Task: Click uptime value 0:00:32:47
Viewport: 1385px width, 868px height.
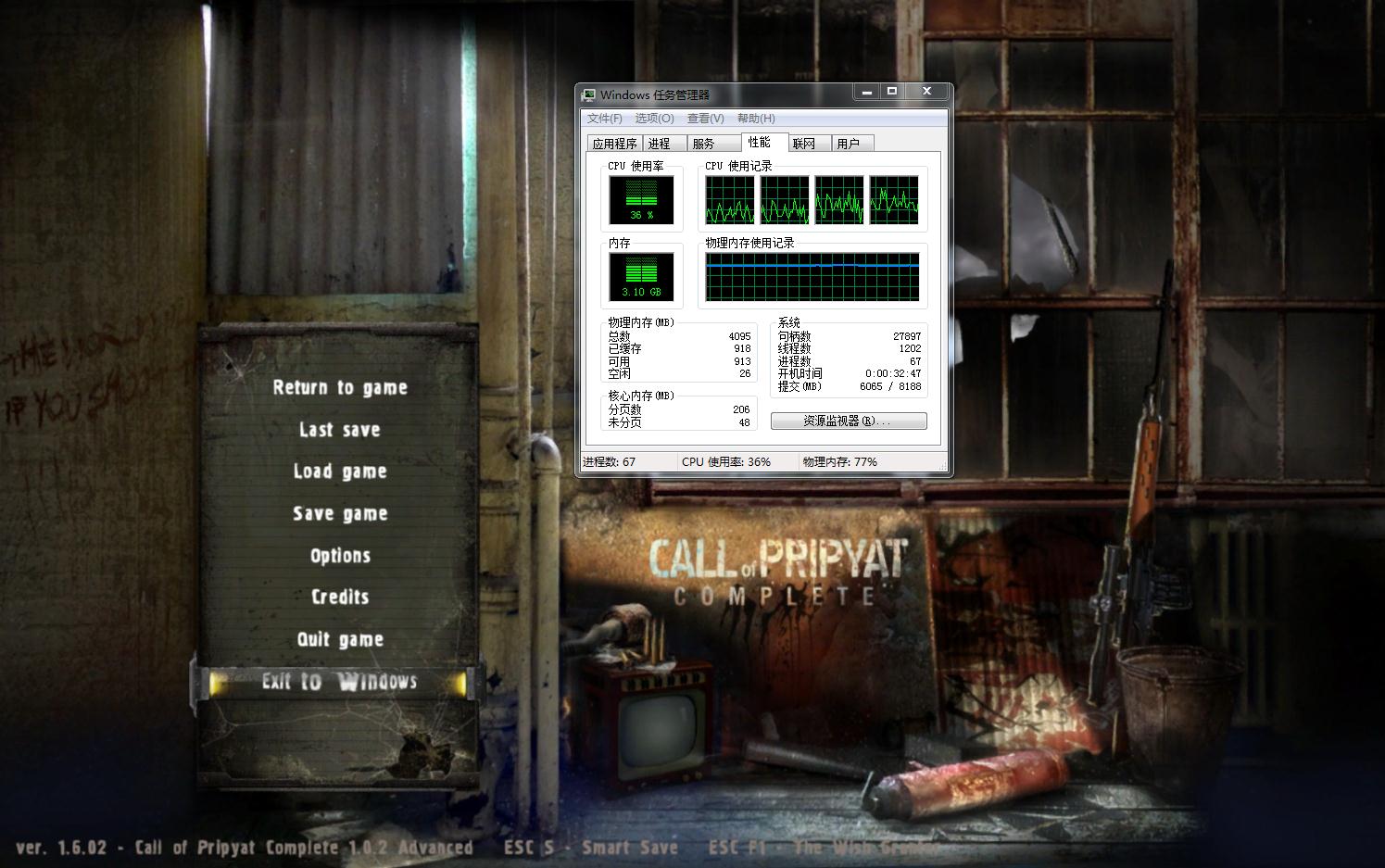Action: point(893,374)
